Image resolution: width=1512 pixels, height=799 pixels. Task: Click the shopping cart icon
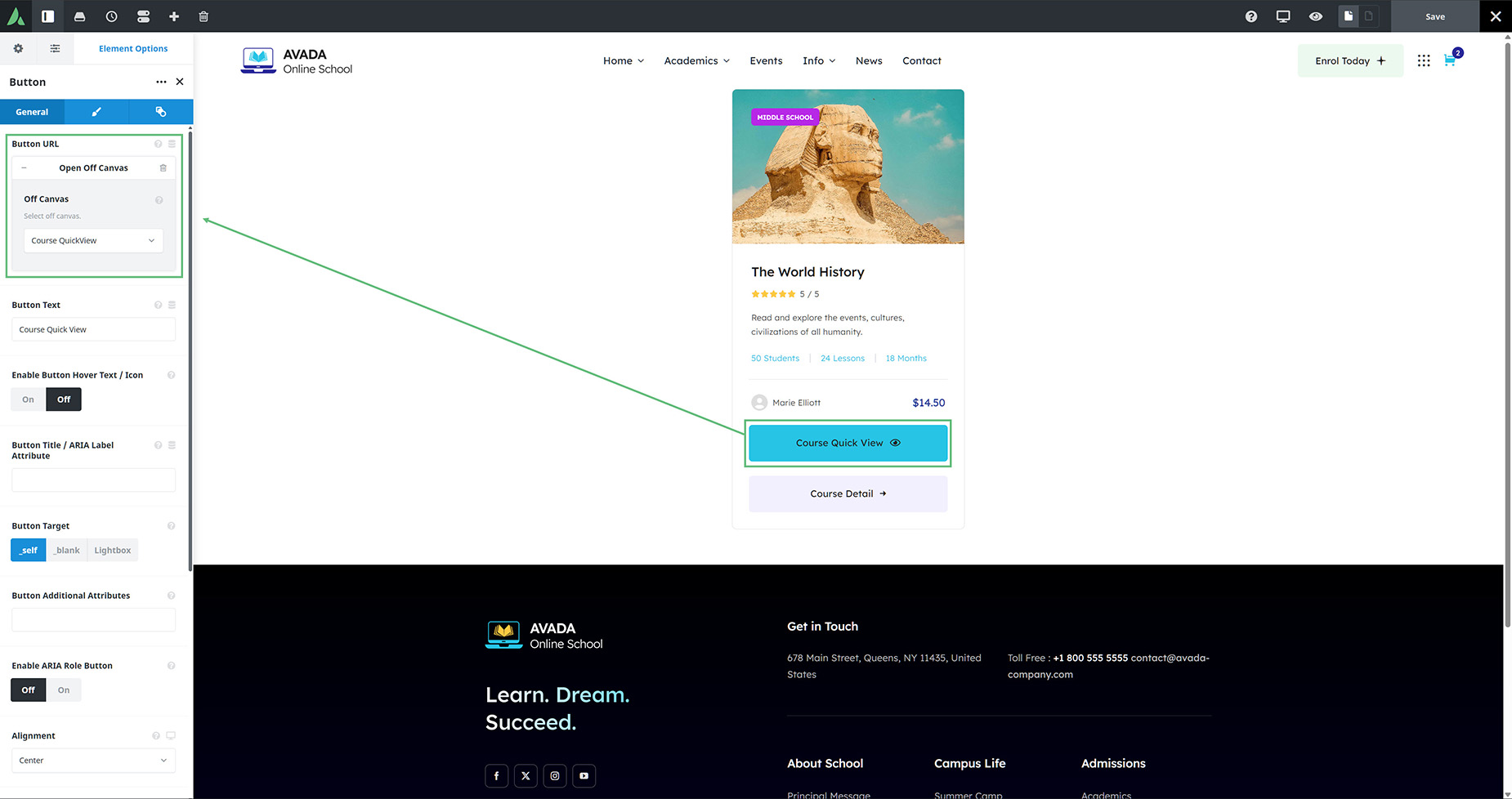[1450, 60]
